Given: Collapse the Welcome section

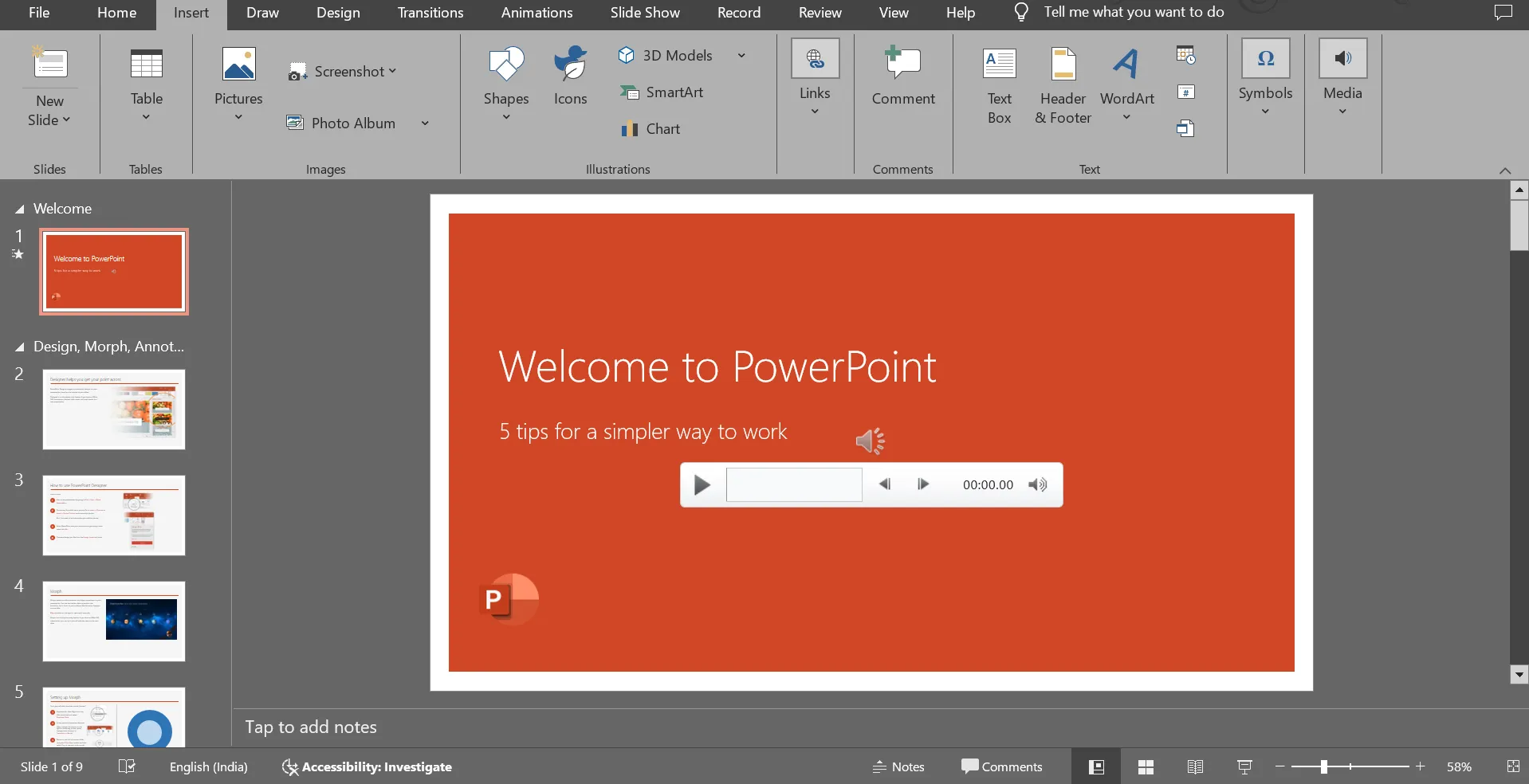Looking at the screenshot, I should pyautogui.click(x=20, y=209).
